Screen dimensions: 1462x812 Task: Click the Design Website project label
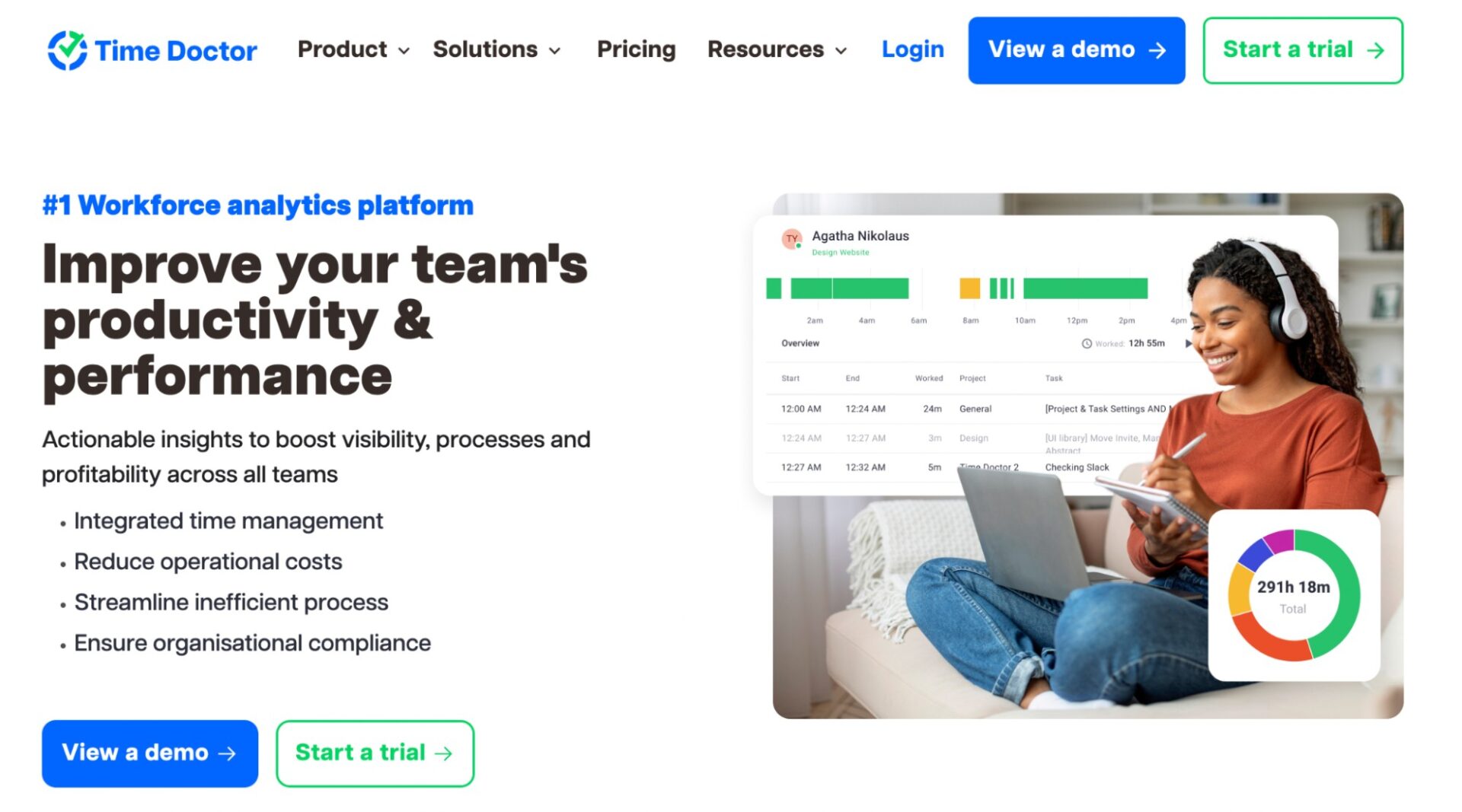(841, 252)
